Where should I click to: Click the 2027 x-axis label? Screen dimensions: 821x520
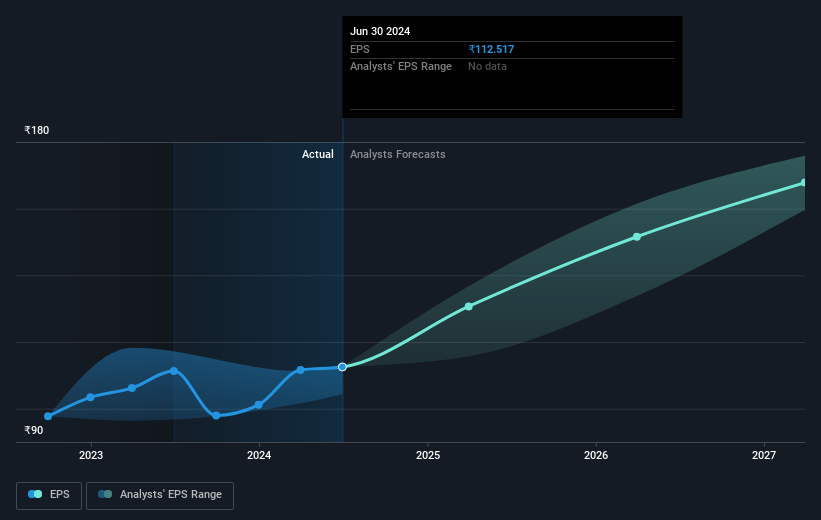tap(764, 455)
